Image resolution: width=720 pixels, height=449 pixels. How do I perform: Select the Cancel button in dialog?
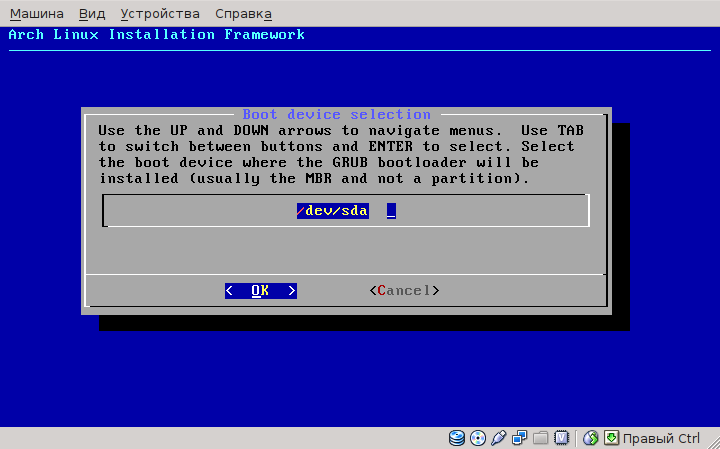[x=404, y=291]
